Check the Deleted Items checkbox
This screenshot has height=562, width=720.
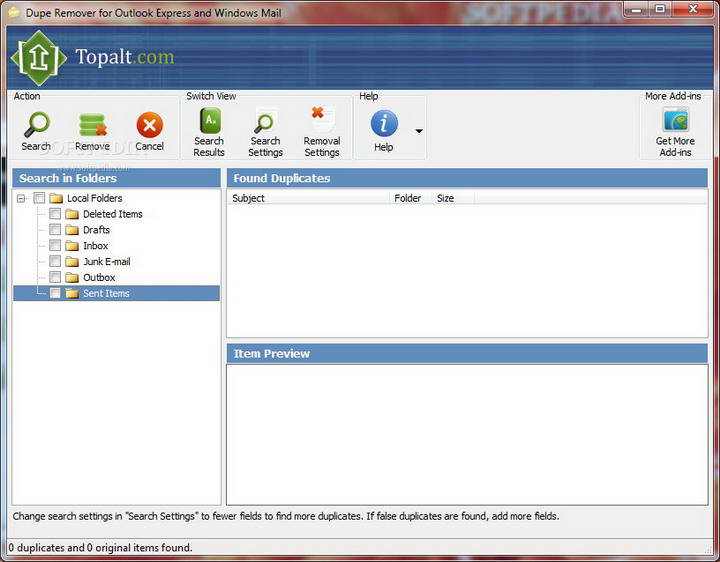pos(55,214)
